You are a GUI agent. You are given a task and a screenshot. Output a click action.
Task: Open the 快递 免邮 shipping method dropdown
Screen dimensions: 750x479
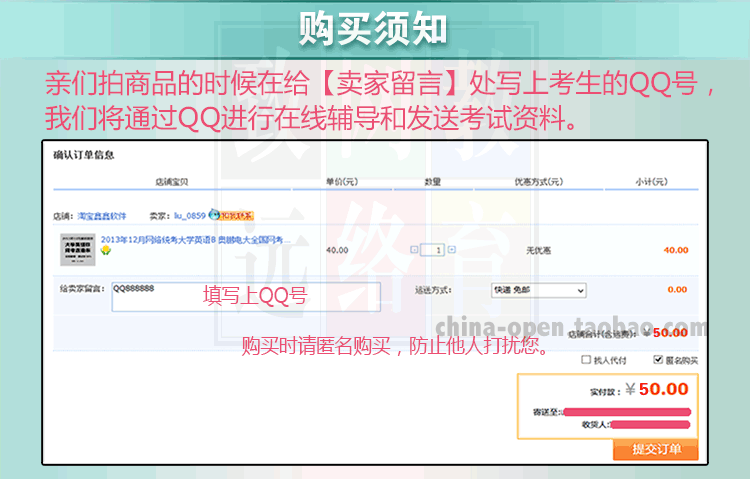coord(539,290)
